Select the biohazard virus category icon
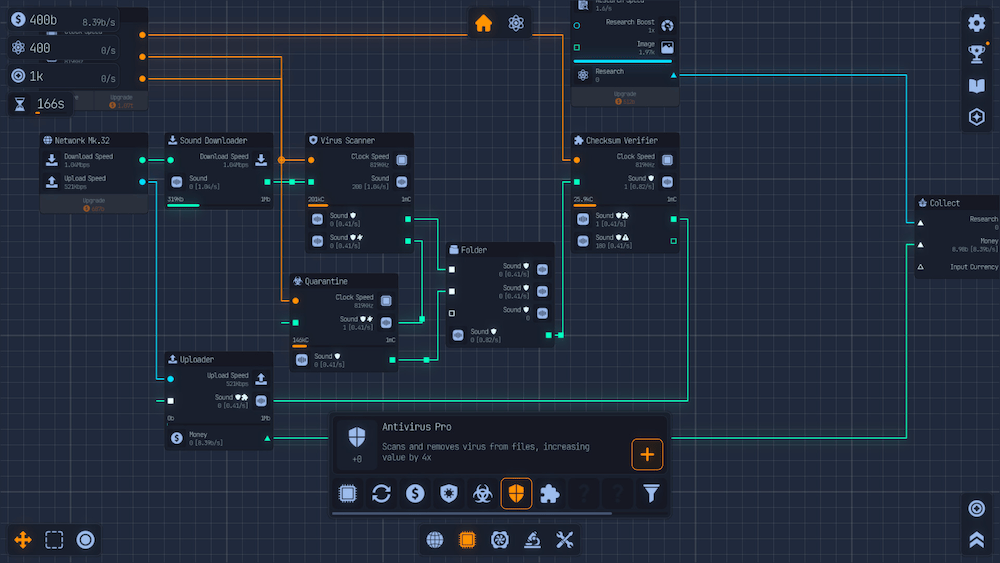1000x563 pixels. click(482, 493)
